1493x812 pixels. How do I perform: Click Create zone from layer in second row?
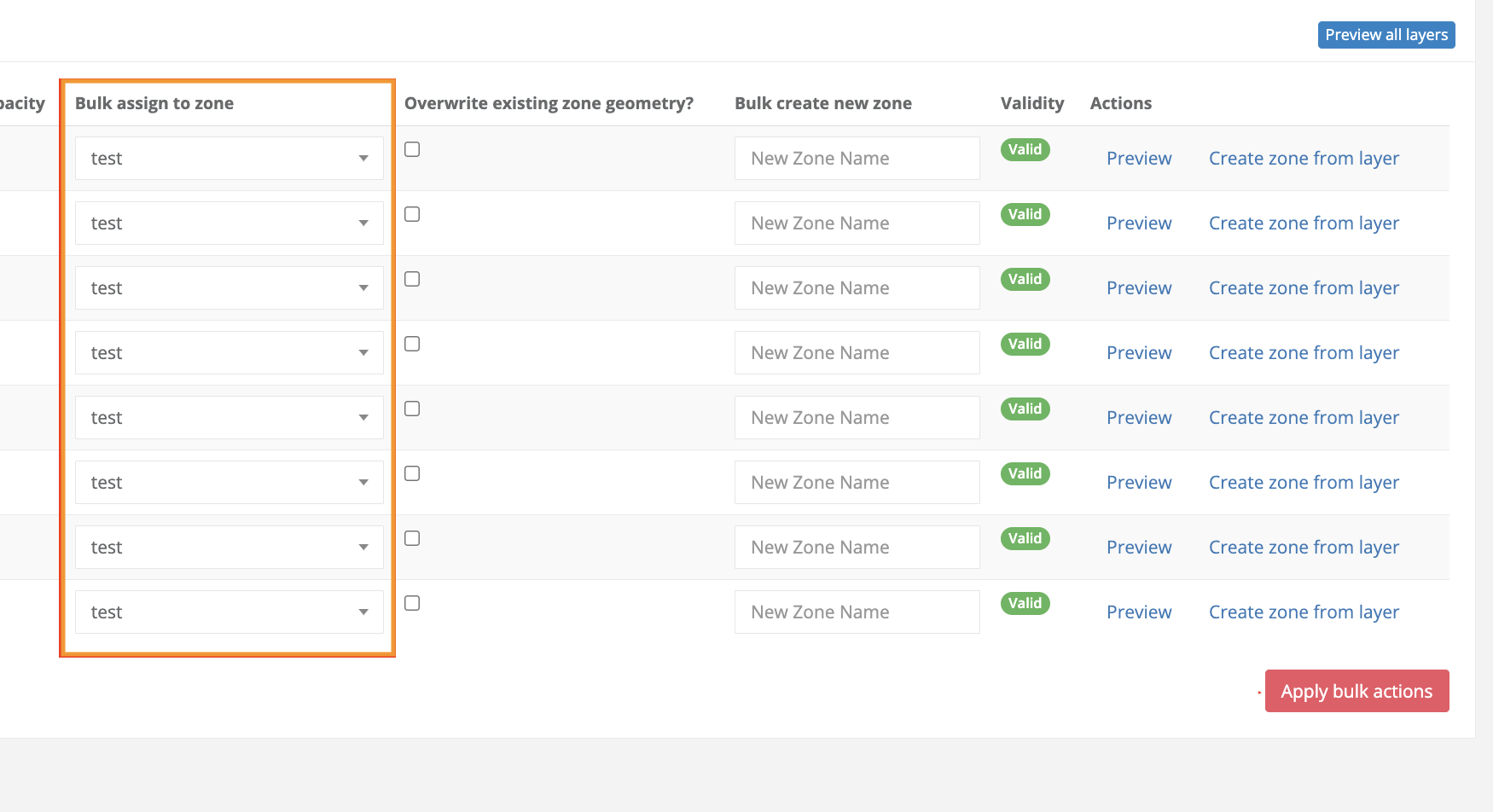pos(1304,223)
